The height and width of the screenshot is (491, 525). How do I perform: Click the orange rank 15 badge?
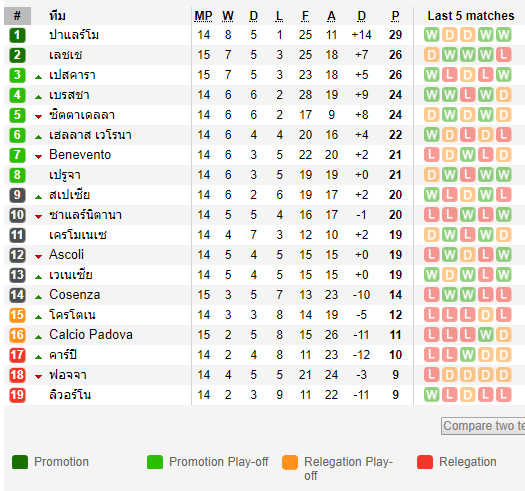17,315
